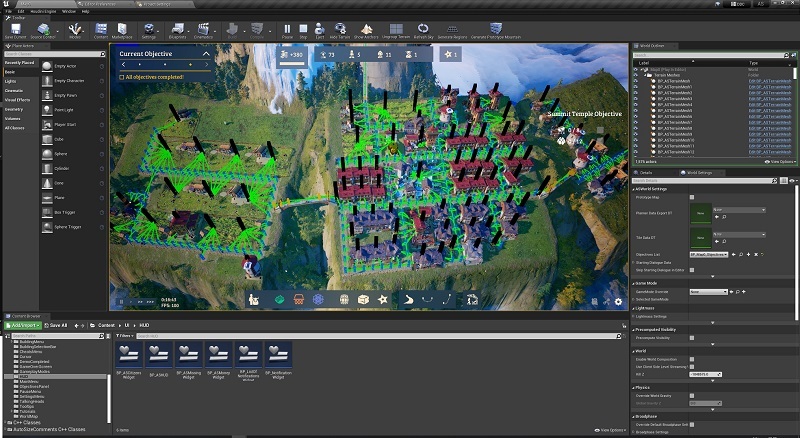Click the Save Current toolbar icon
Screen dimensions: 800x438
(x=15, y=30)
